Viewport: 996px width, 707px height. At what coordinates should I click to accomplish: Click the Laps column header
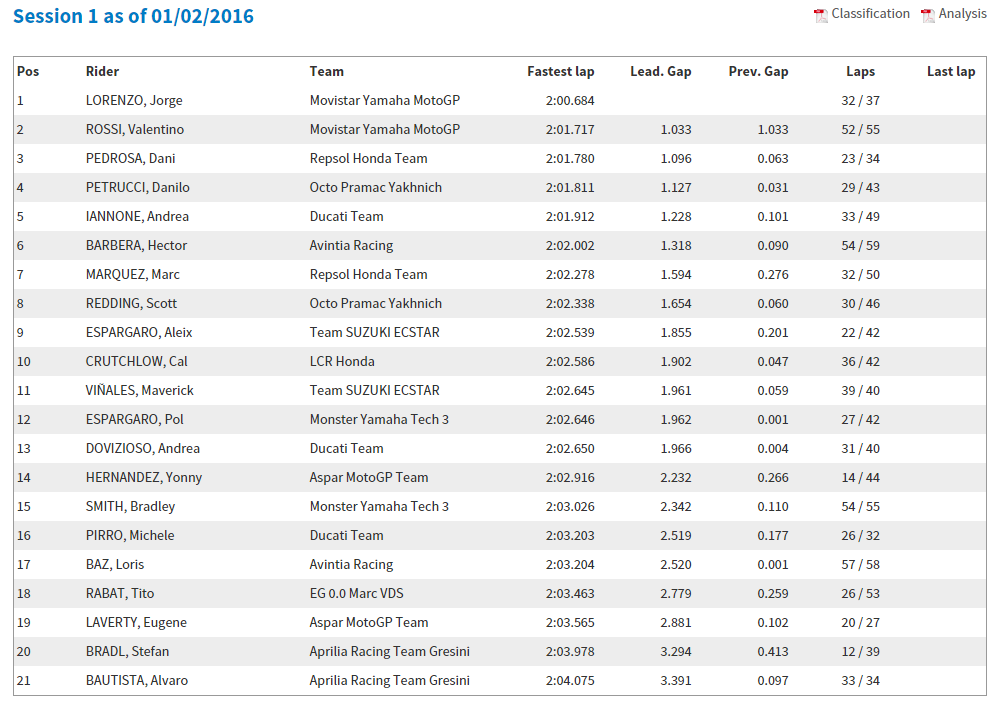(x=860, y=72)
